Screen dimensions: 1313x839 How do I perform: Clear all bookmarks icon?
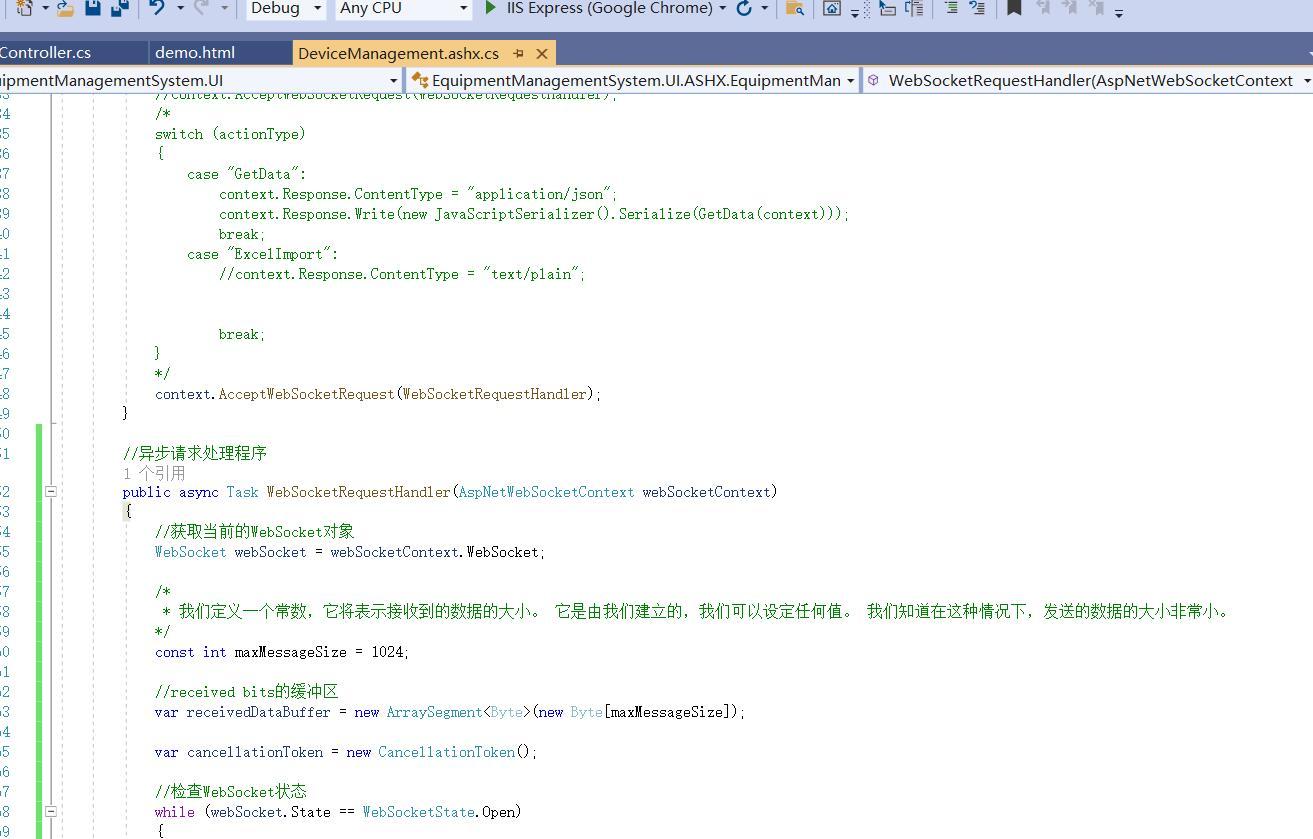1096,8
